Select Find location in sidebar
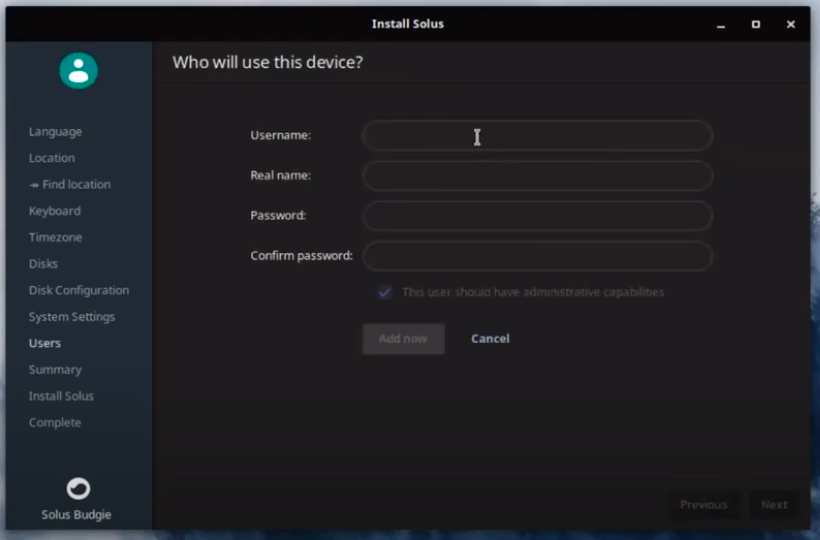The image size is (820, 540). click(70, 185)
